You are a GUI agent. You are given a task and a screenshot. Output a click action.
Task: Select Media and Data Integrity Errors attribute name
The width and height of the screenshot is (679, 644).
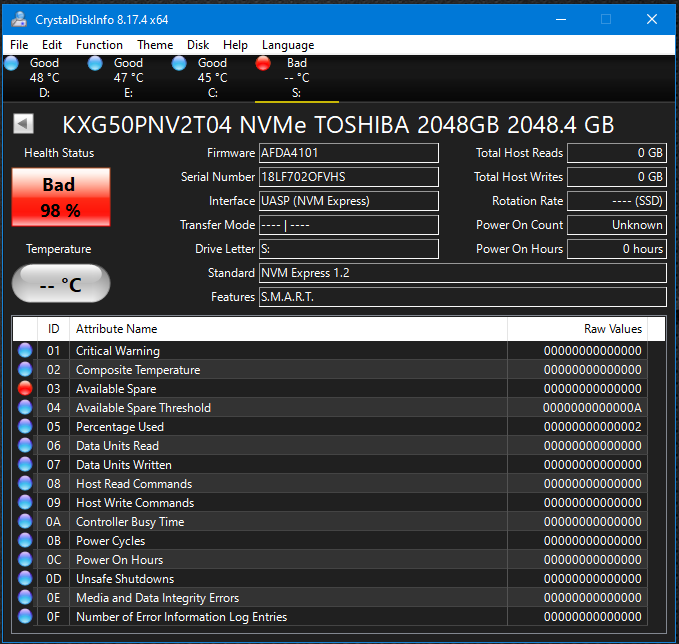click(x=158, y=598)
